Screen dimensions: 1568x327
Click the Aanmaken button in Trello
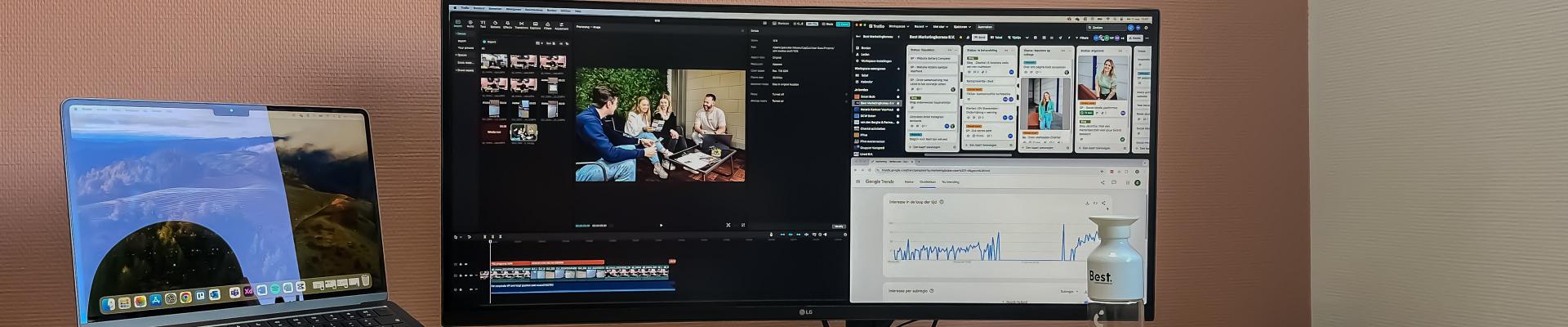(985, 26)
